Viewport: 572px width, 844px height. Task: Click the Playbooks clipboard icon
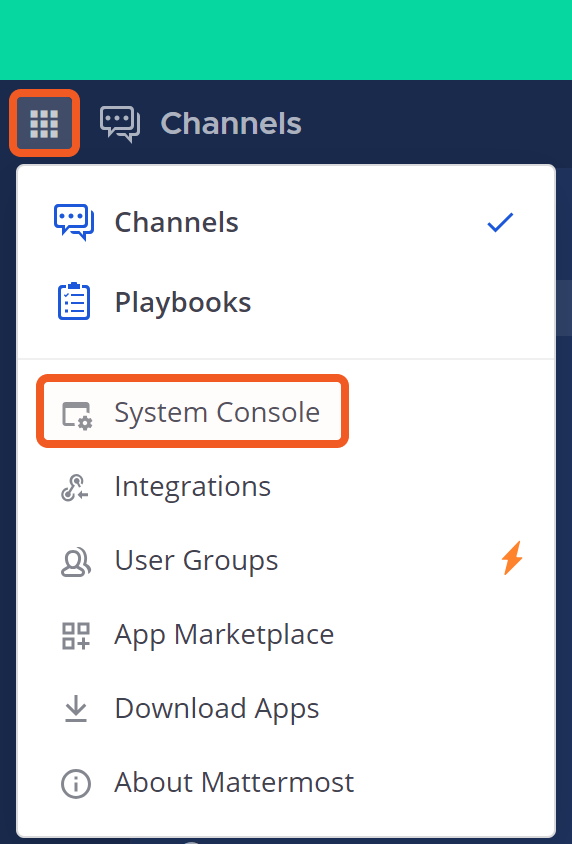[74, 301]
